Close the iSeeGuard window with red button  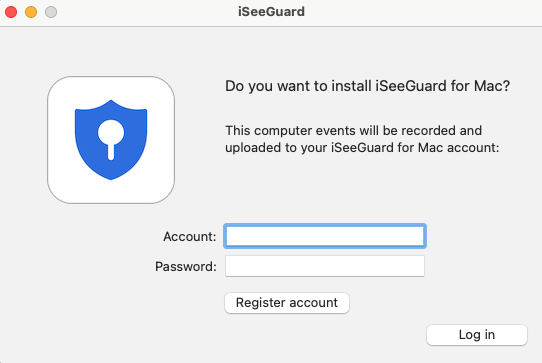(x=11, y=12)
